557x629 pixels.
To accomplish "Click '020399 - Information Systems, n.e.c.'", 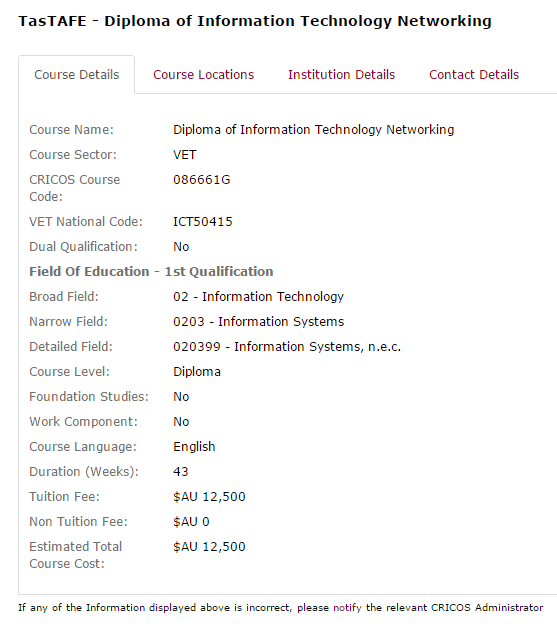I will 287,347.
